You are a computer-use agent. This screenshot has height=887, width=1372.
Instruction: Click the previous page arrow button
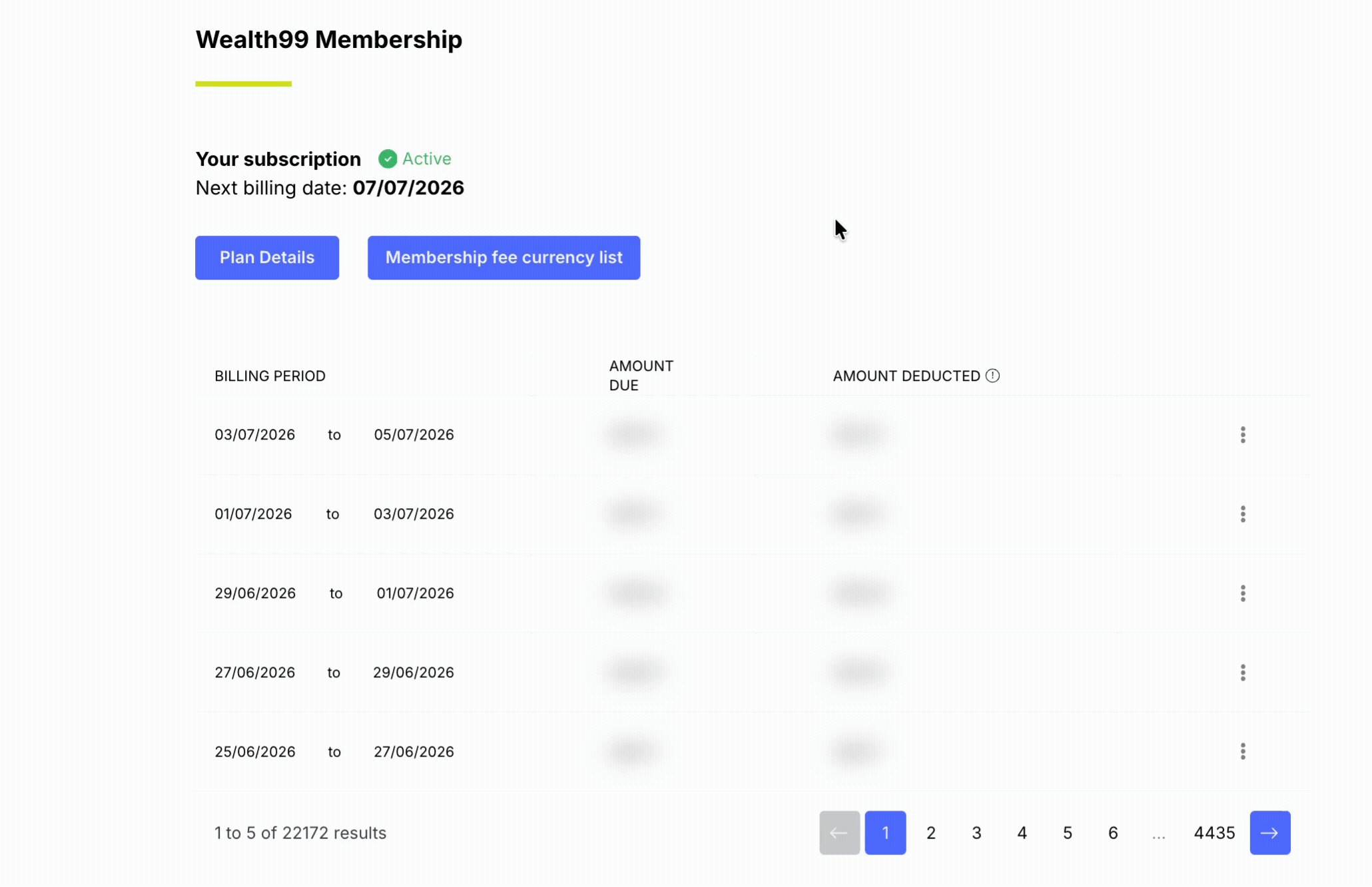[839, 832]
